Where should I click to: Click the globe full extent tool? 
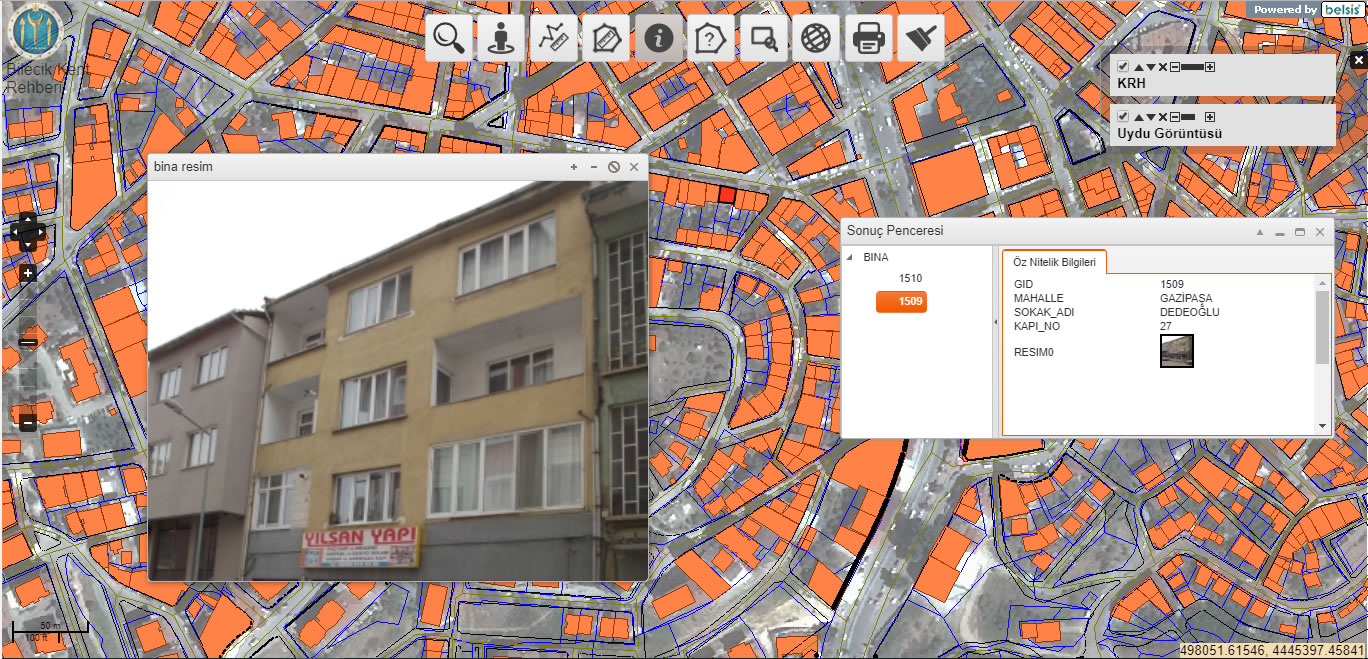pyautogui.click(x=816, y=38)
